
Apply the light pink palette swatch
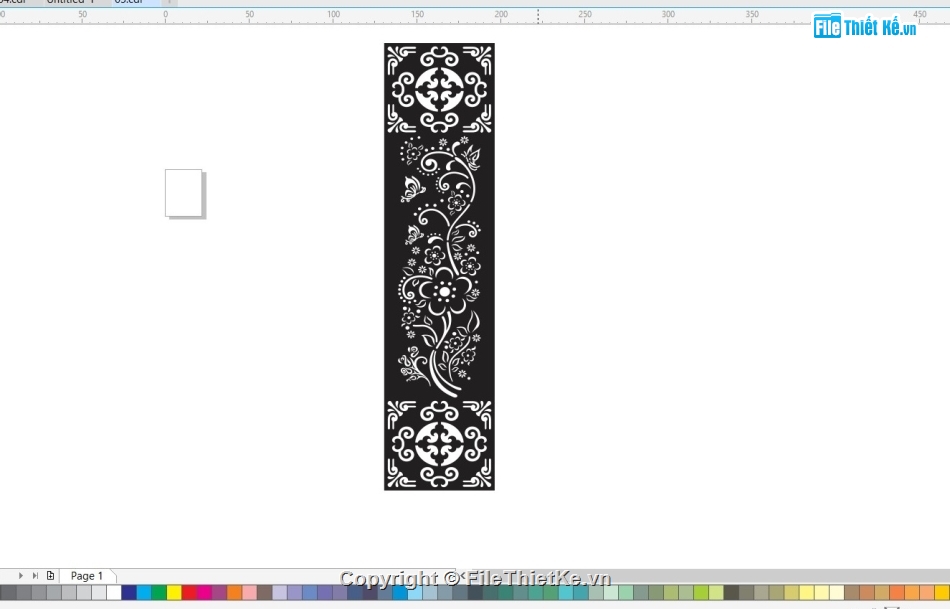250,592
